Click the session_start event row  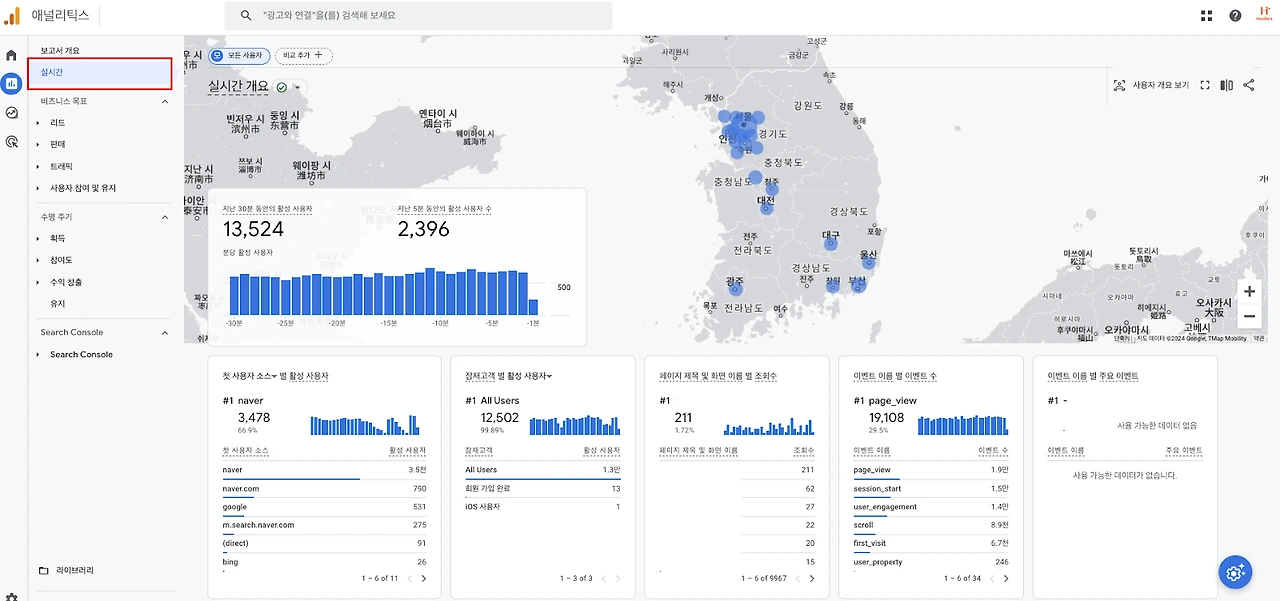click(931, 489)
